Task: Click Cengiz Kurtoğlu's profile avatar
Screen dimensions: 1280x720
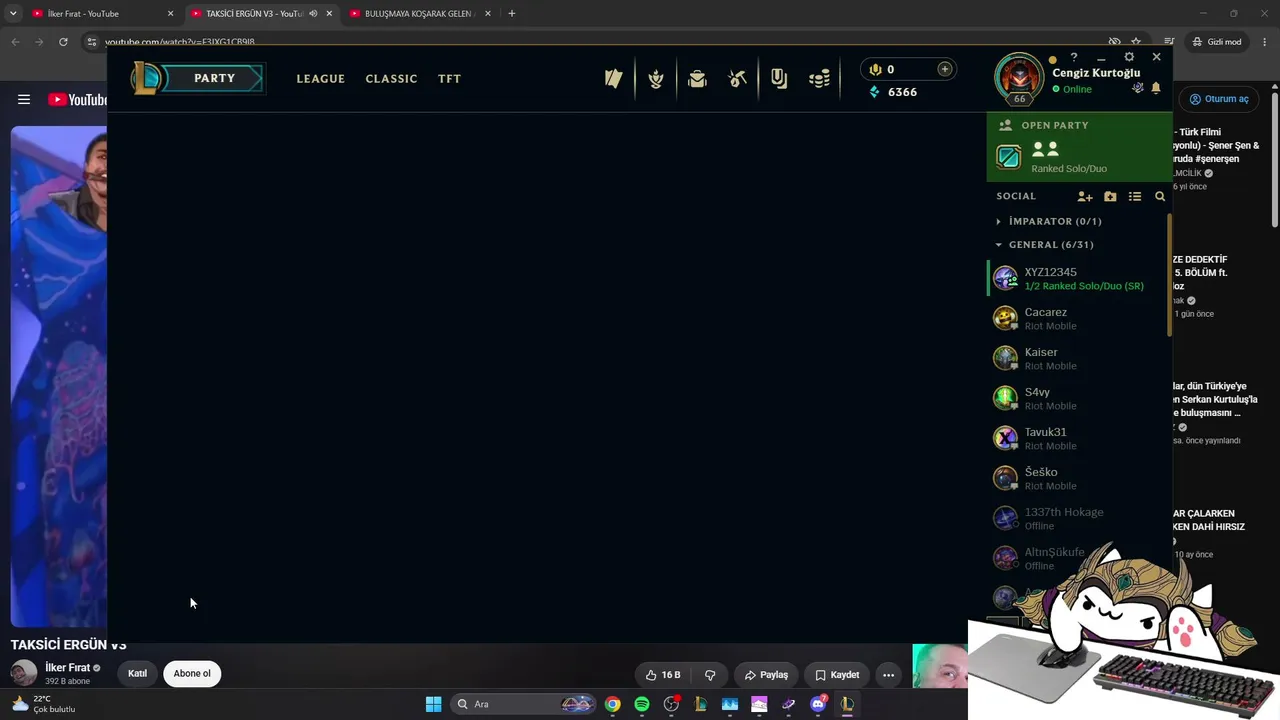Action: point(1019,77)
